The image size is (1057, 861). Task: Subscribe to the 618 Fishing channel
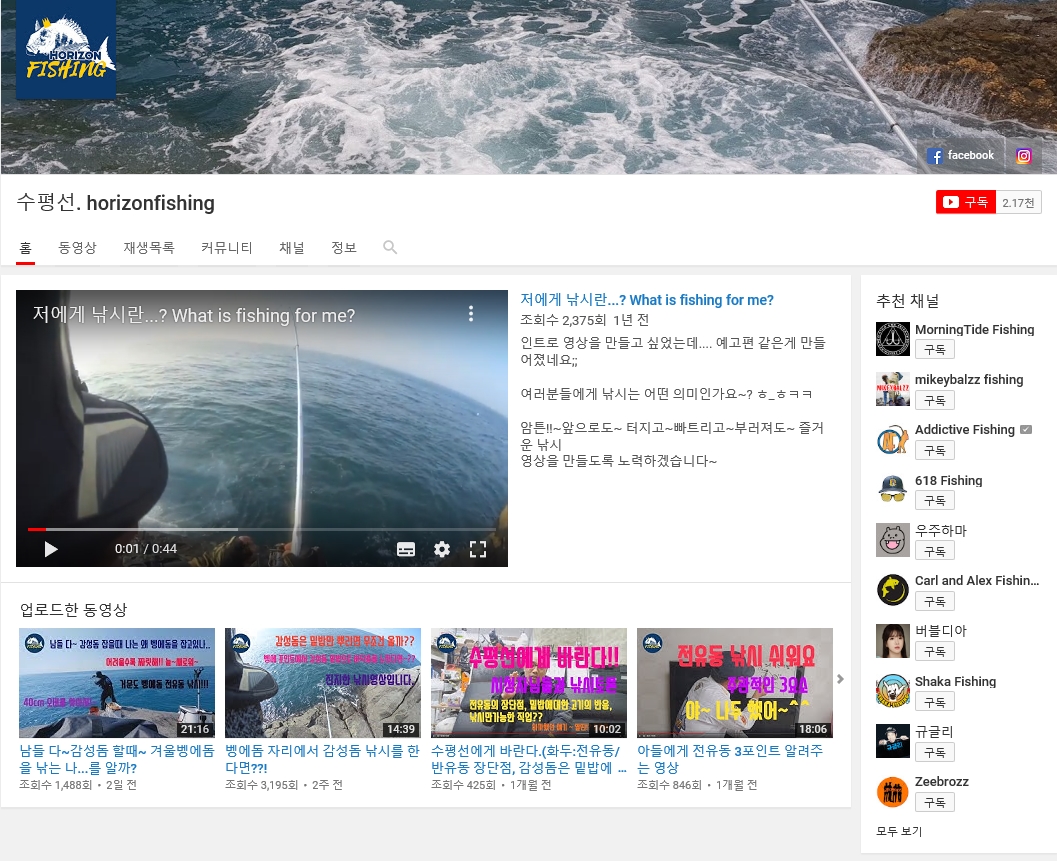934,500
